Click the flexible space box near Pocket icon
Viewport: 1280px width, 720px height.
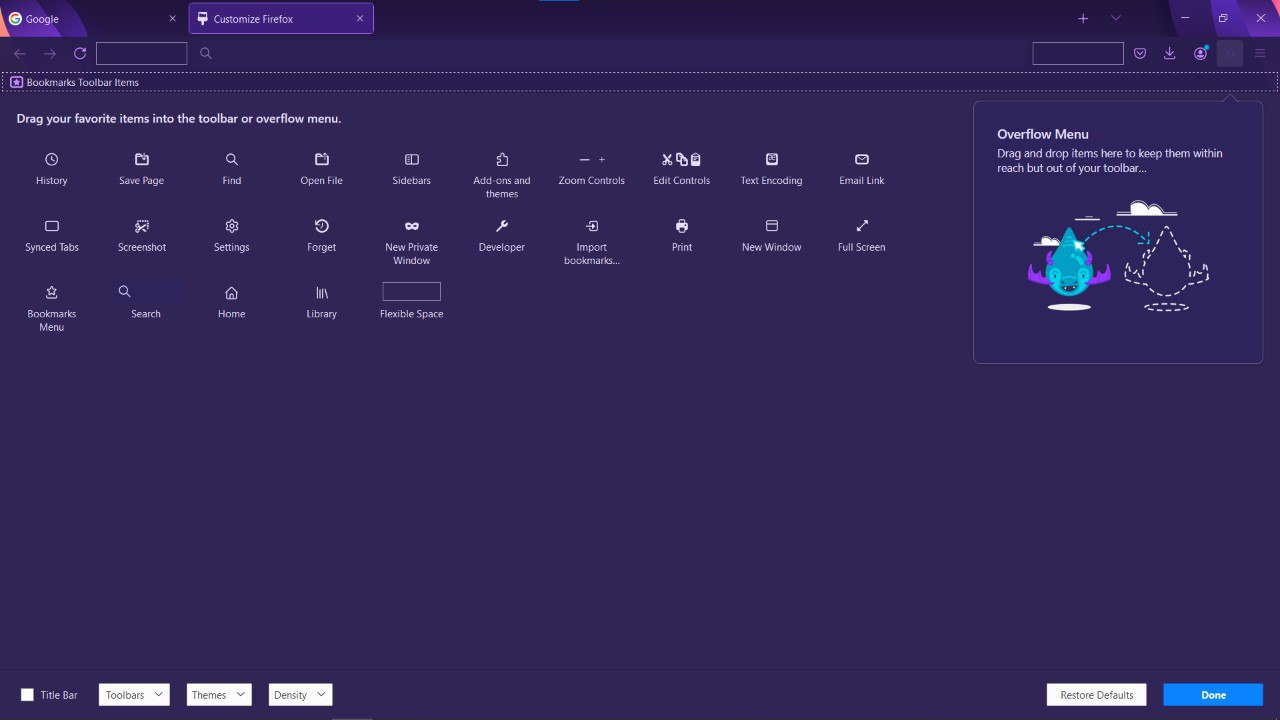pyautogui.click(x=1078, y=53)
